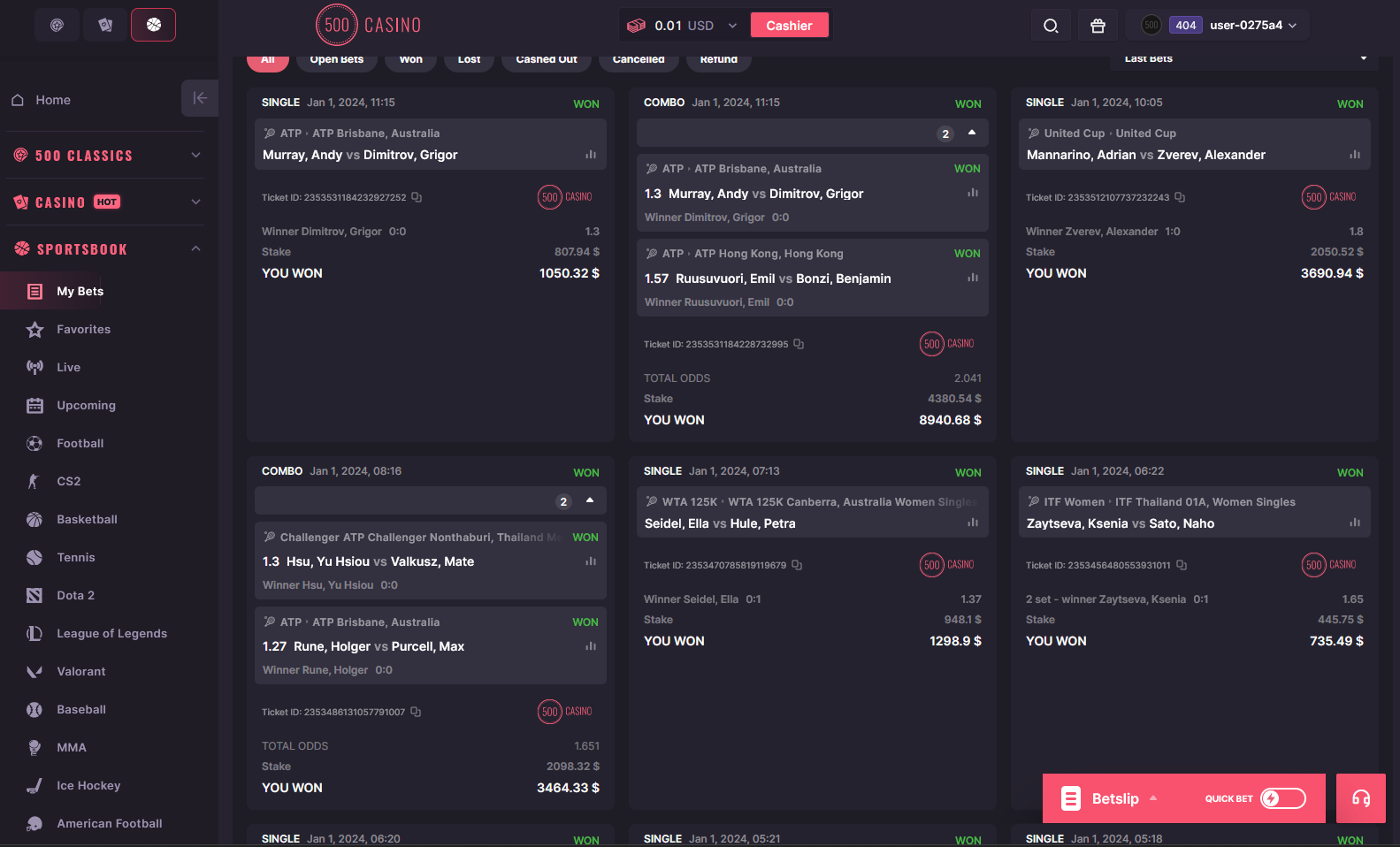The image size is (1400, 847).
Task: Open stats icon for Seidel vs Hule
Action: click(973, 523)
